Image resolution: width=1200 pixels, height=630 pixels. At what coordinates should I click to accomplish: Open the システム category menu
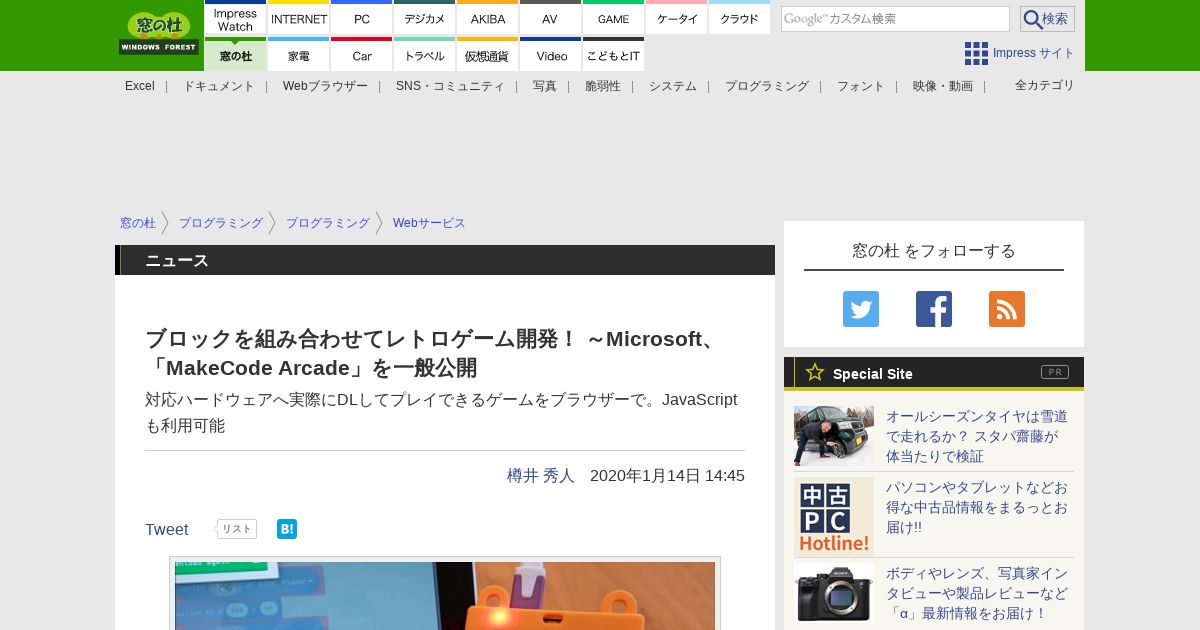coord(673,86)
